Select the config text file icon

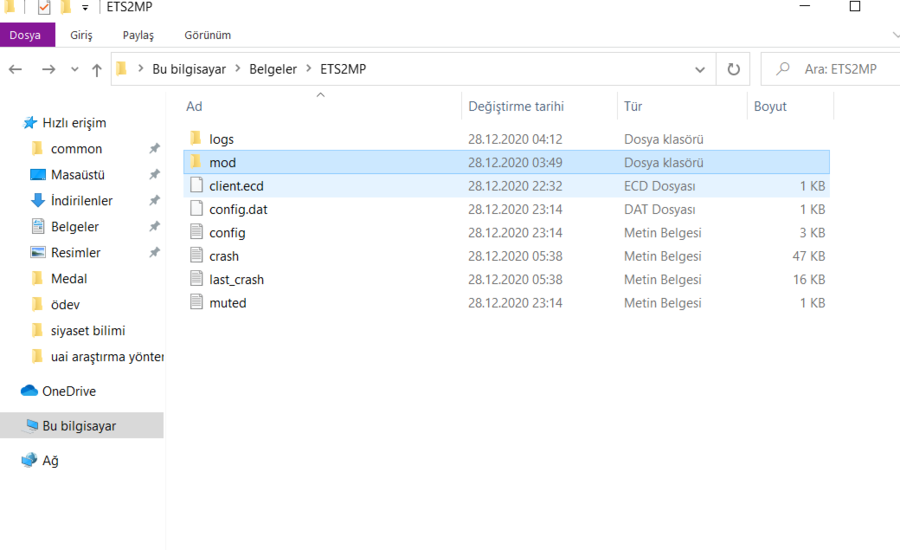196,232
